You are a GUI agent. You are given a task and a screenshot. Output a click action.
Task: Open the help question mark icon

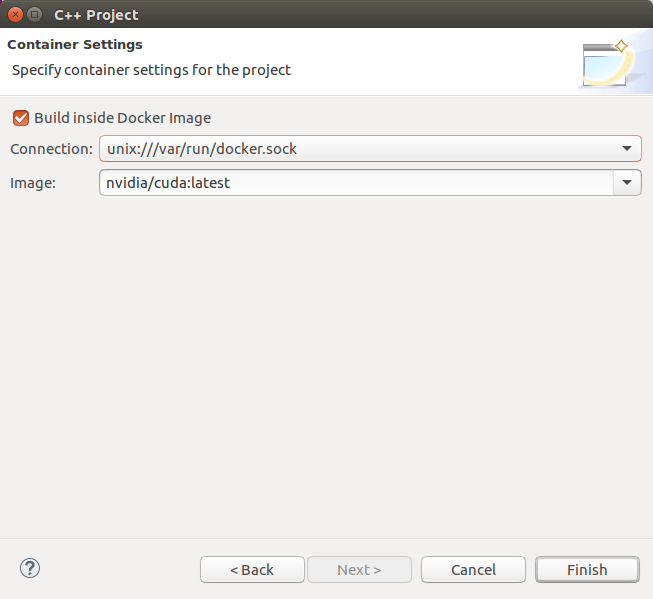(29, 568)
